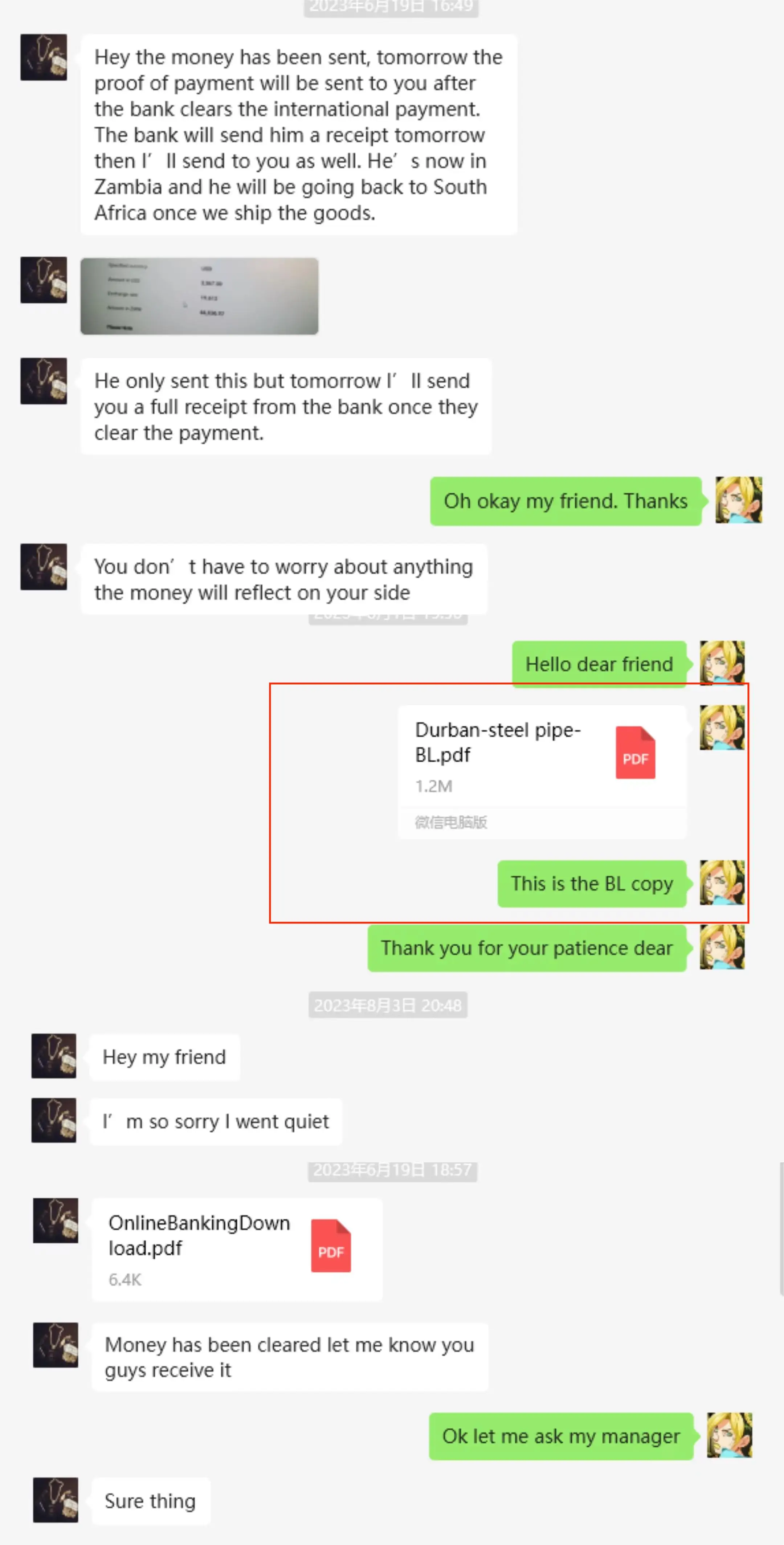This screenshot has width=784, height=1545.
Task: Click 'You don't have to worry about anything' message
Action: (284, 579)
